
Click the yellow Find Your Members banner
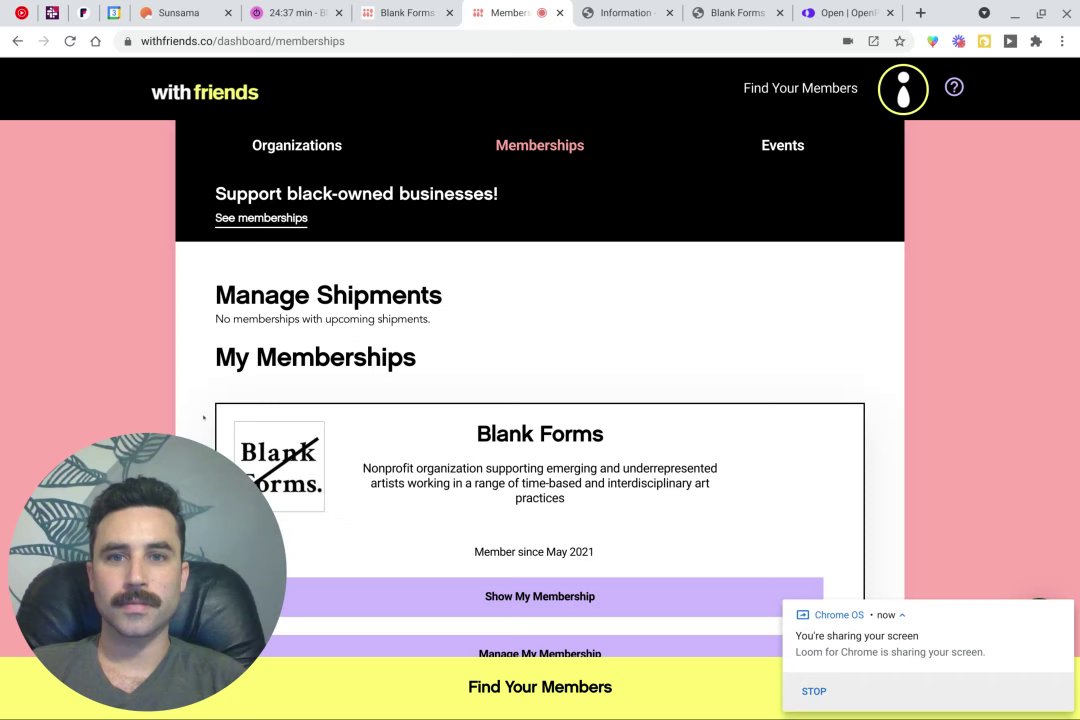point(540,687)
